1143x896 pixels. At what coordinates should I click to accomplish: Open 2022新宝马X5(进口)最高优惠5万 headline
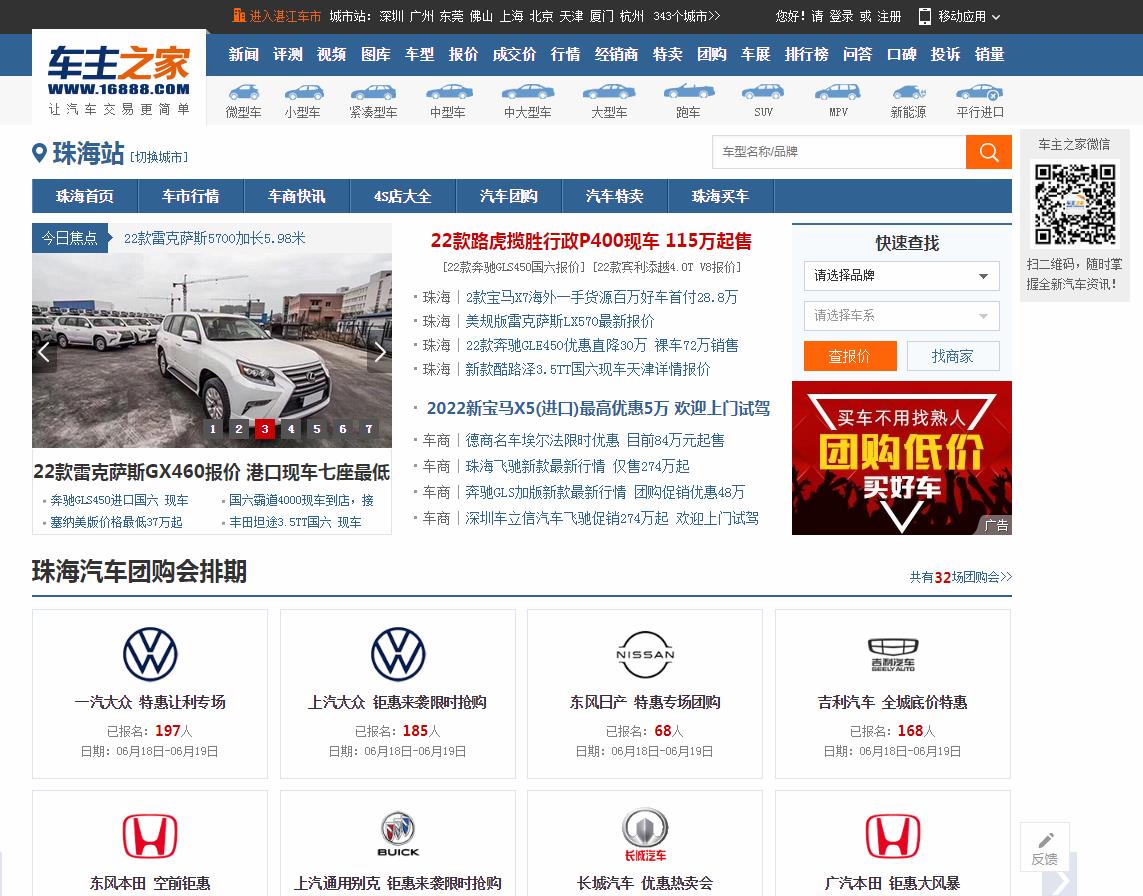click(598, 408)
